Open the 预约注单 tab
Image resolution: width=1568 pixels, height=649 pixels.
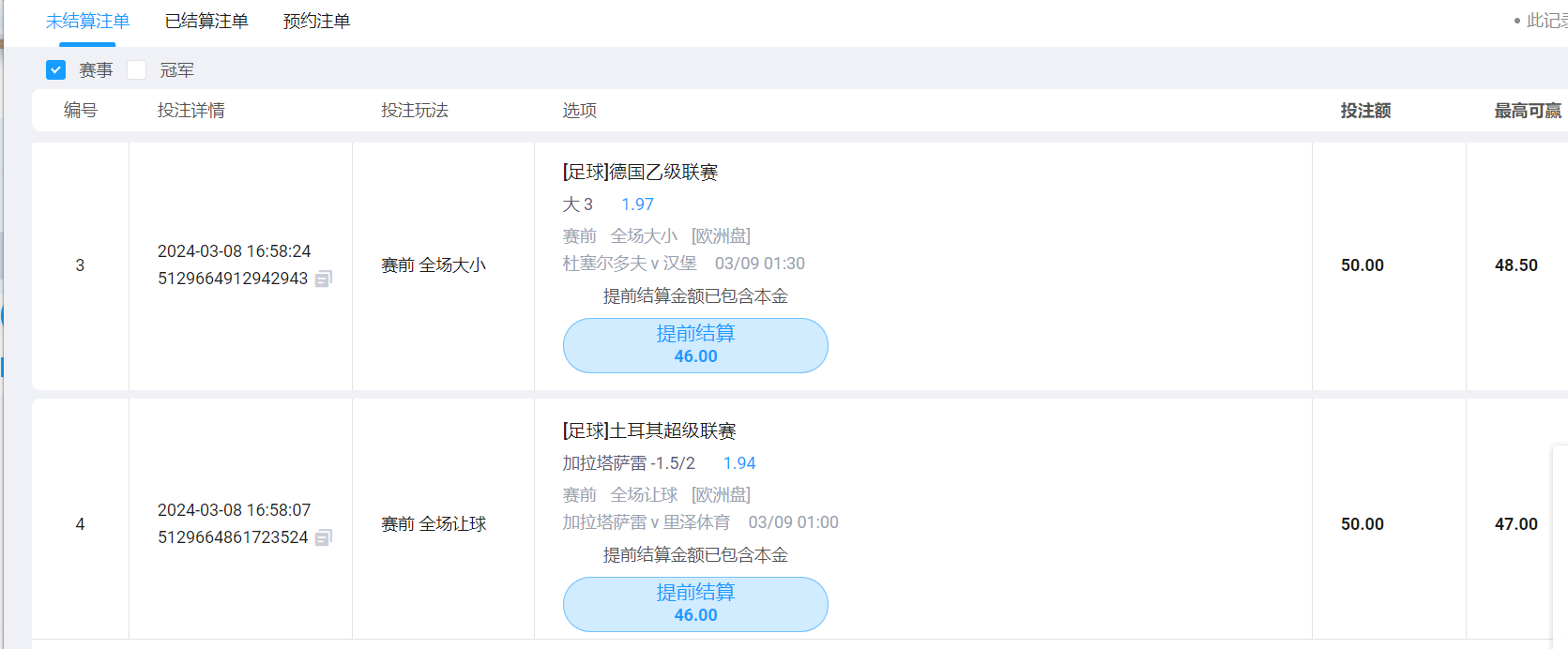(x=316, y=22)
